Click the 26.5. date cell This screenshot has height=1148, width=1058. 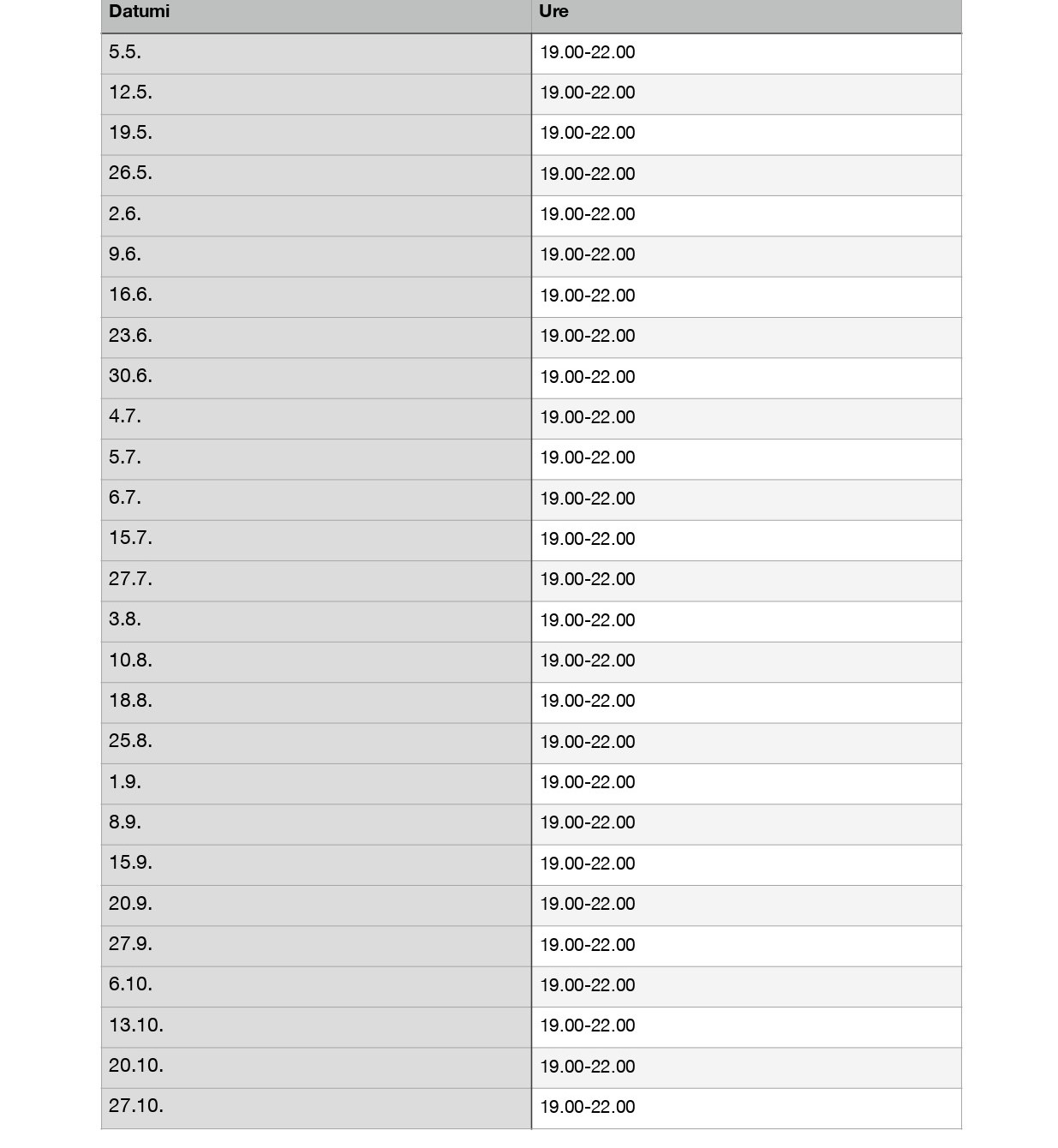[x=316, y=175]
